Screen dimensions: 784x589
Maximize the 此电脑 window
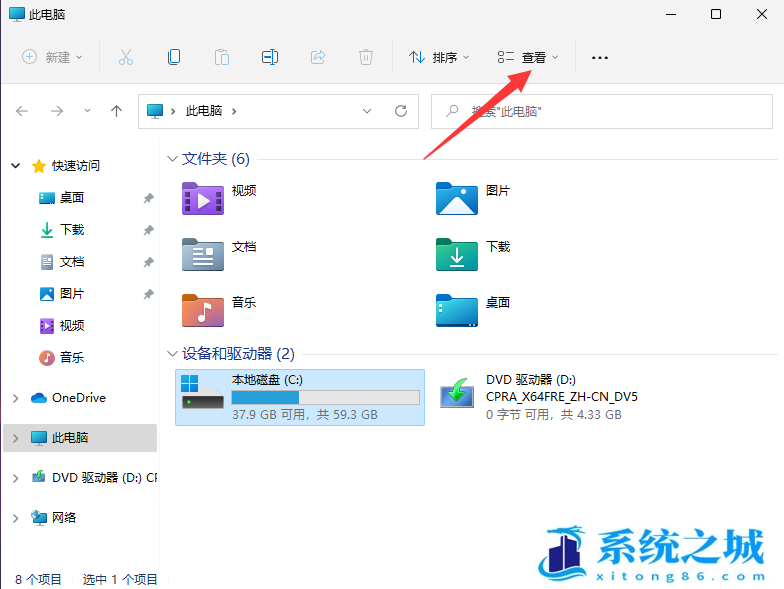(x=716, y=14)
